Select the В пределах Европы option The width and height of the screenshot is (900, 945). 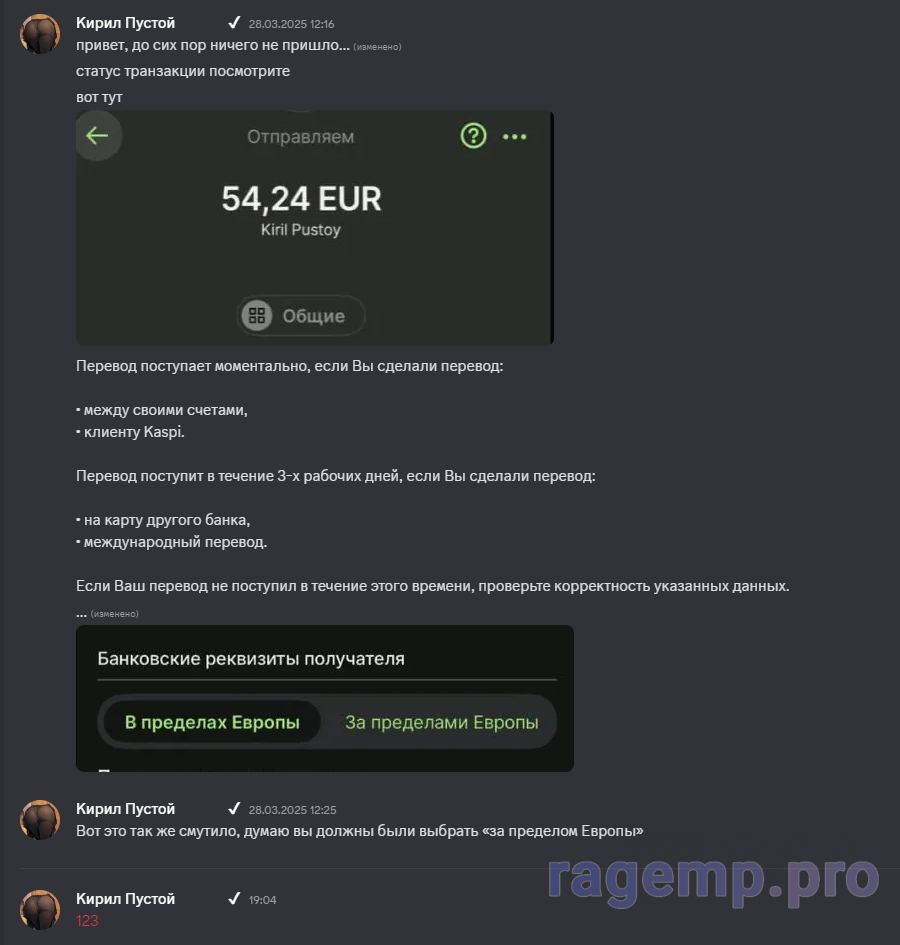tap(212, 722)
